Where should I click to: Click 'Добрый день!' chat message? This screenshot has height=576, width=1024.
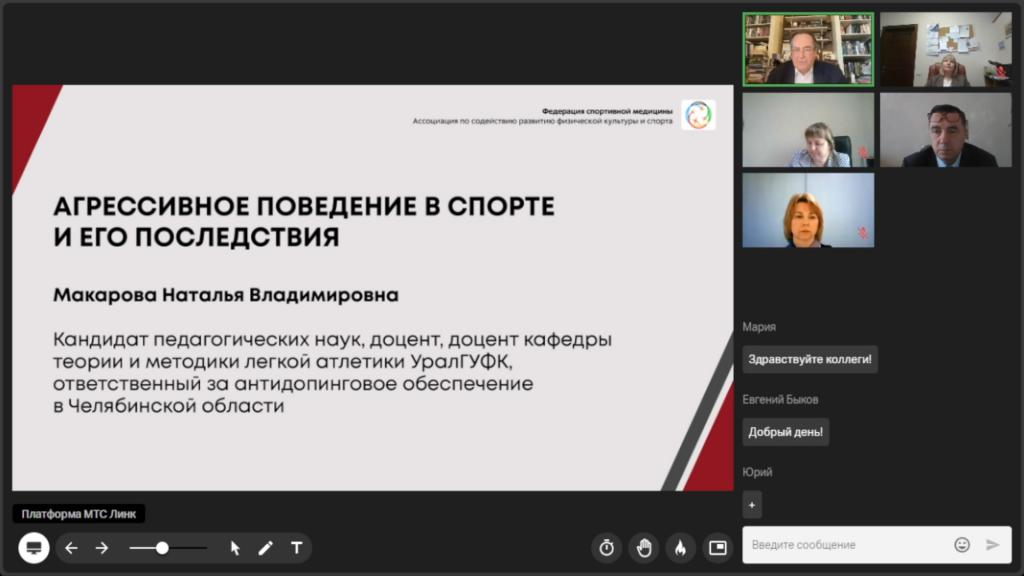(785, 432)
